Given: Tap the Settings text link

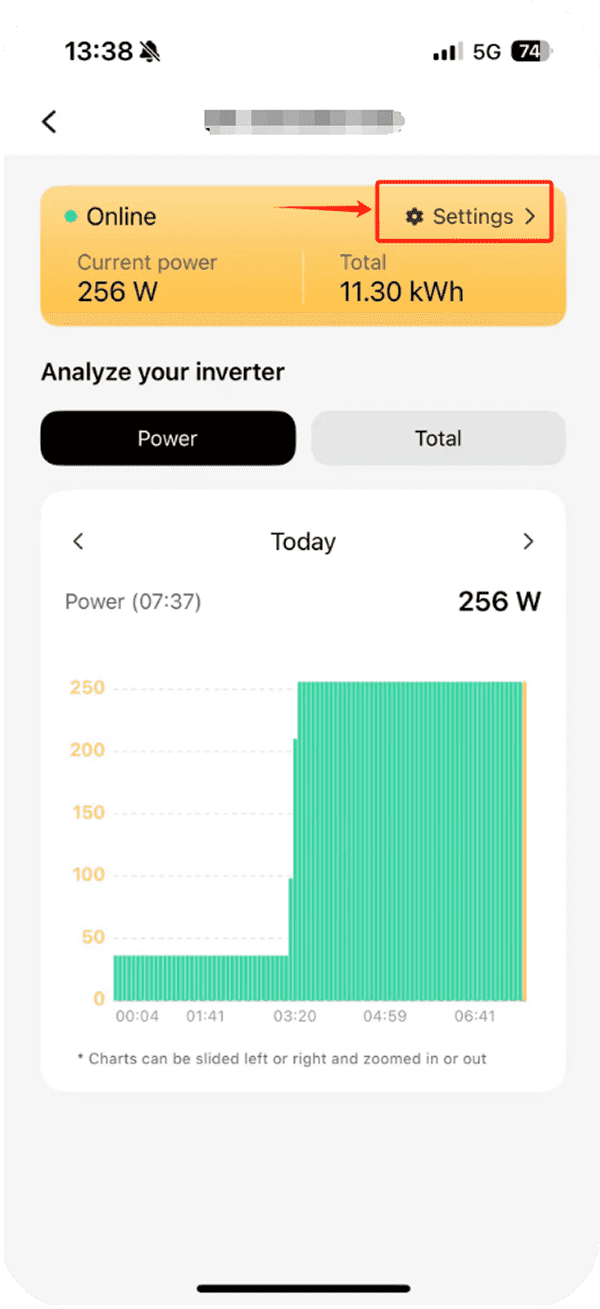Looking at the screenshot, I should 472,216.
